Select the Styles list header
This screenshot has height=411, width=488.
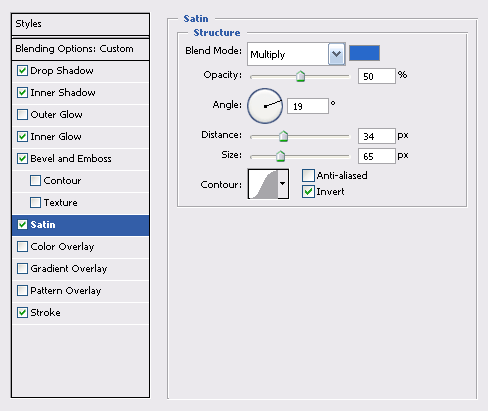(x=80, y=24)
